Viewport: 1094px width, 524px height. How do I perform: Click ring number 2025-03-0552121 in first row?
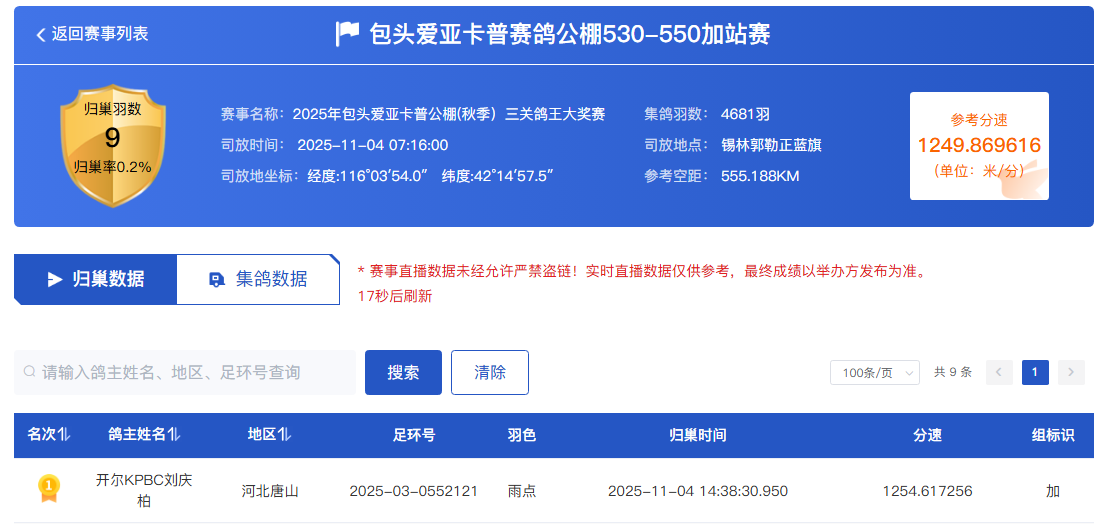pos(413,491)
